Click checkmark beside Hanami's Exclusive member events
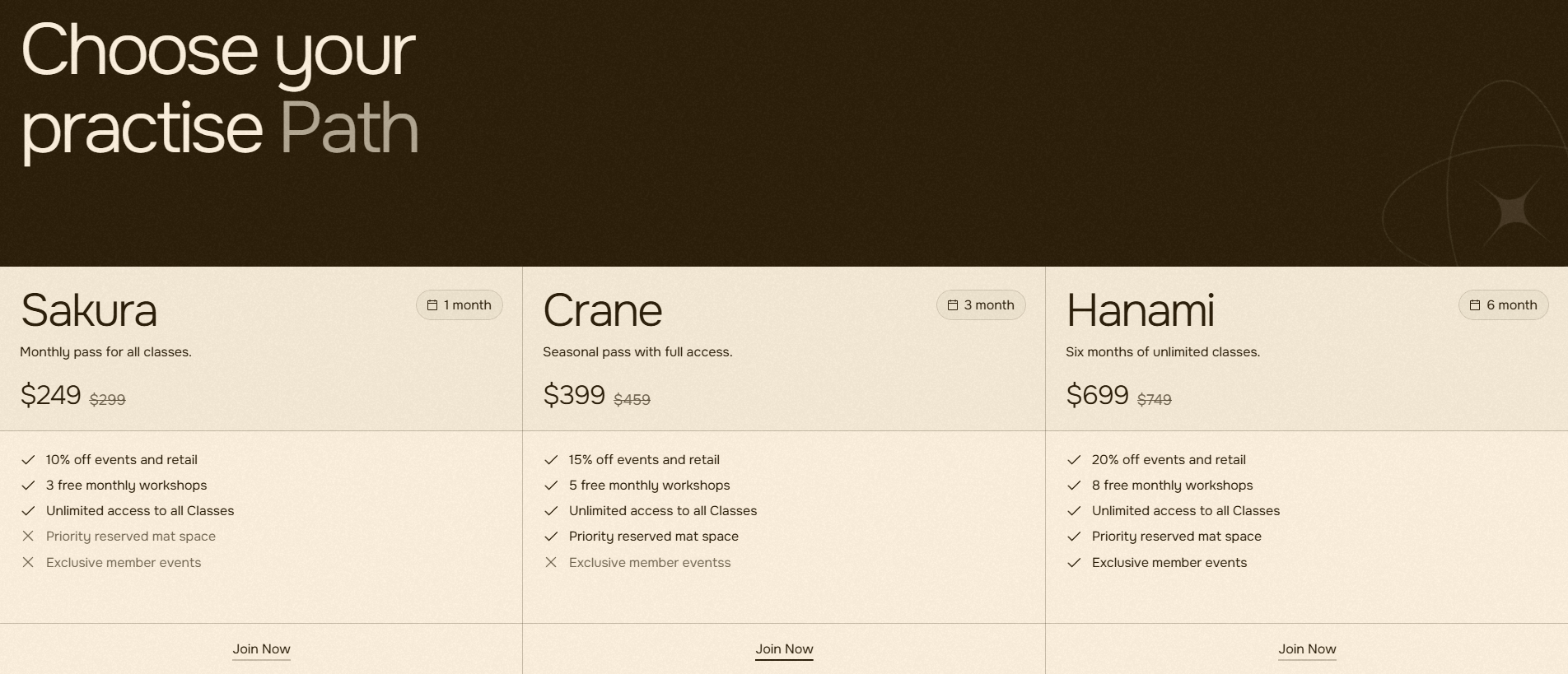The width and height of the screenshot is (1568, 674). (x=1074, y=563)
